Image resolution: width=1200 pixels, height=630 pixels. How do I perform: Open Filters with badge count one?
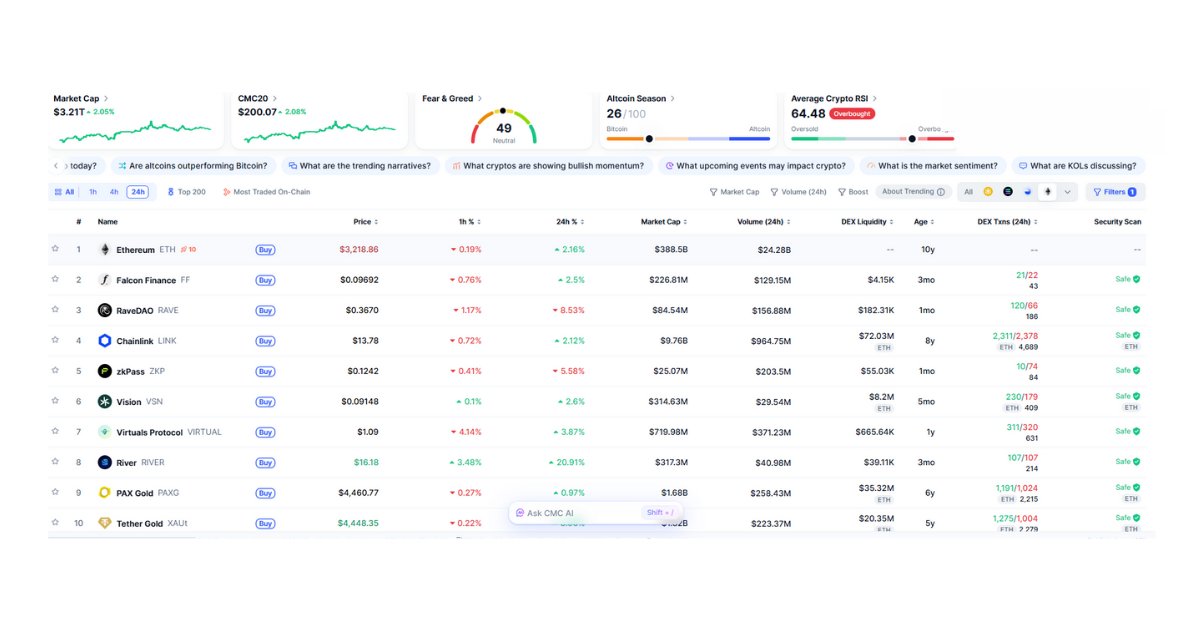(1115, 191)
